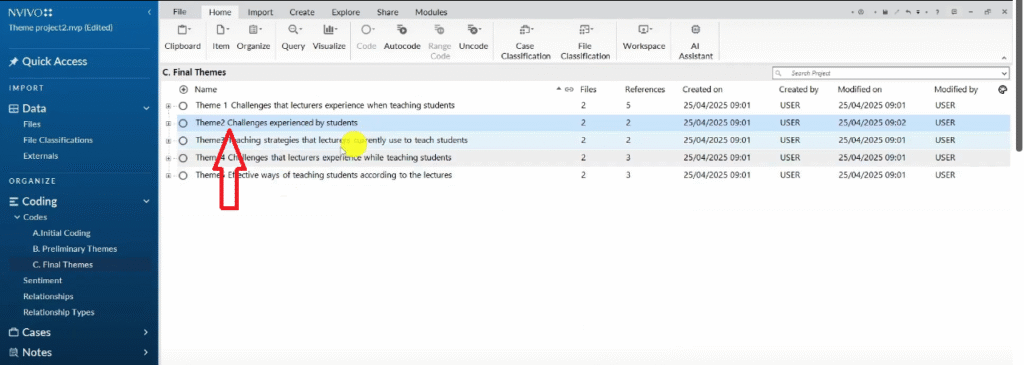Switch to the Modules tab

pyautogui.click(x=431, y=12)
